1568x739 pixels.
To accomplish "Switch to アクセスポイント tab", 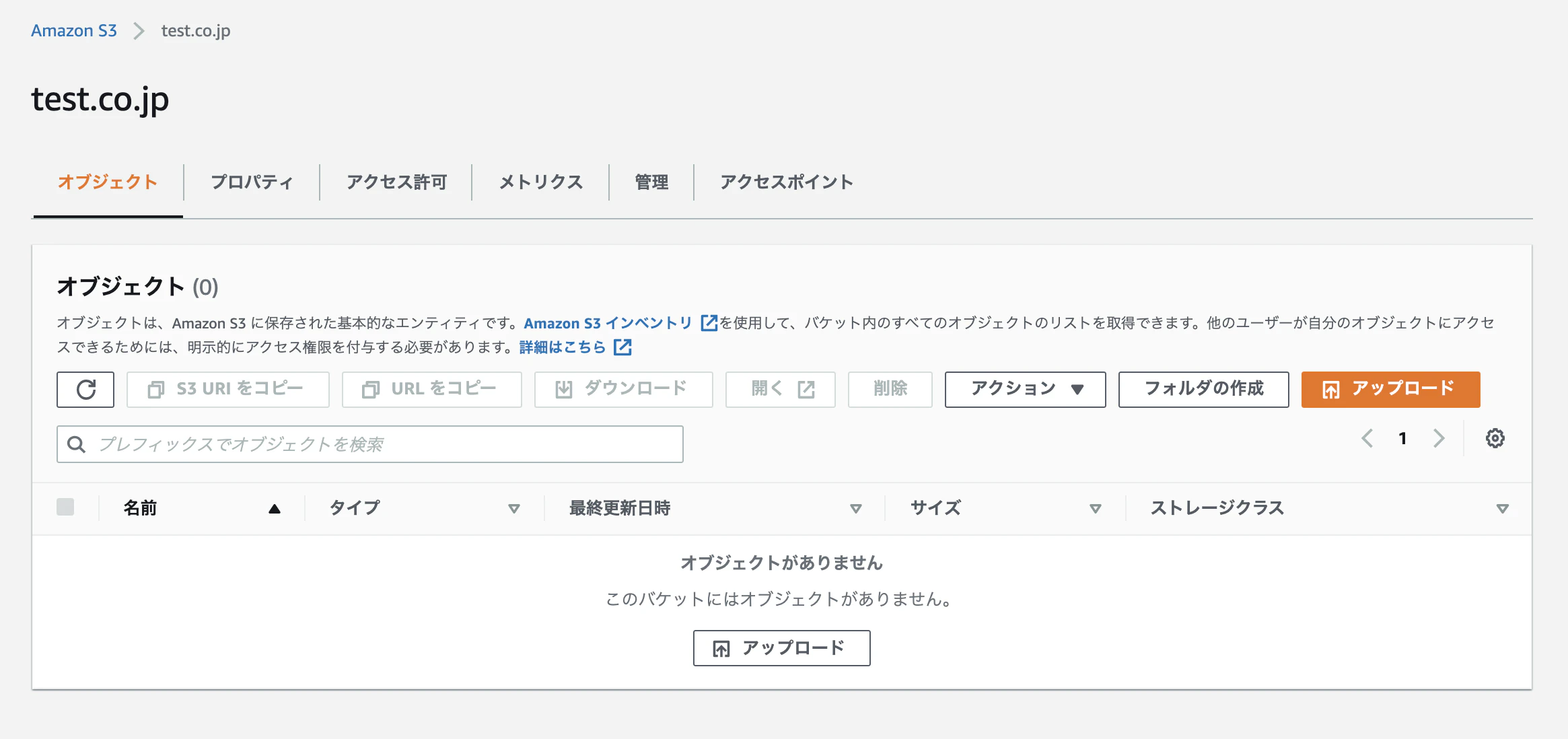I will point(786,182).
